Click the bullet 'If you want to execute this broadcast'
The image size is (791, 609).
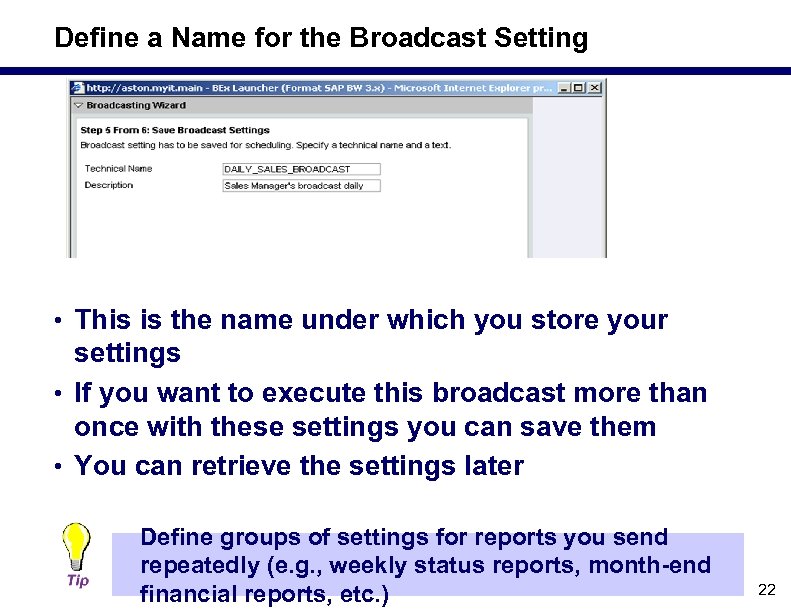(390, 409)
